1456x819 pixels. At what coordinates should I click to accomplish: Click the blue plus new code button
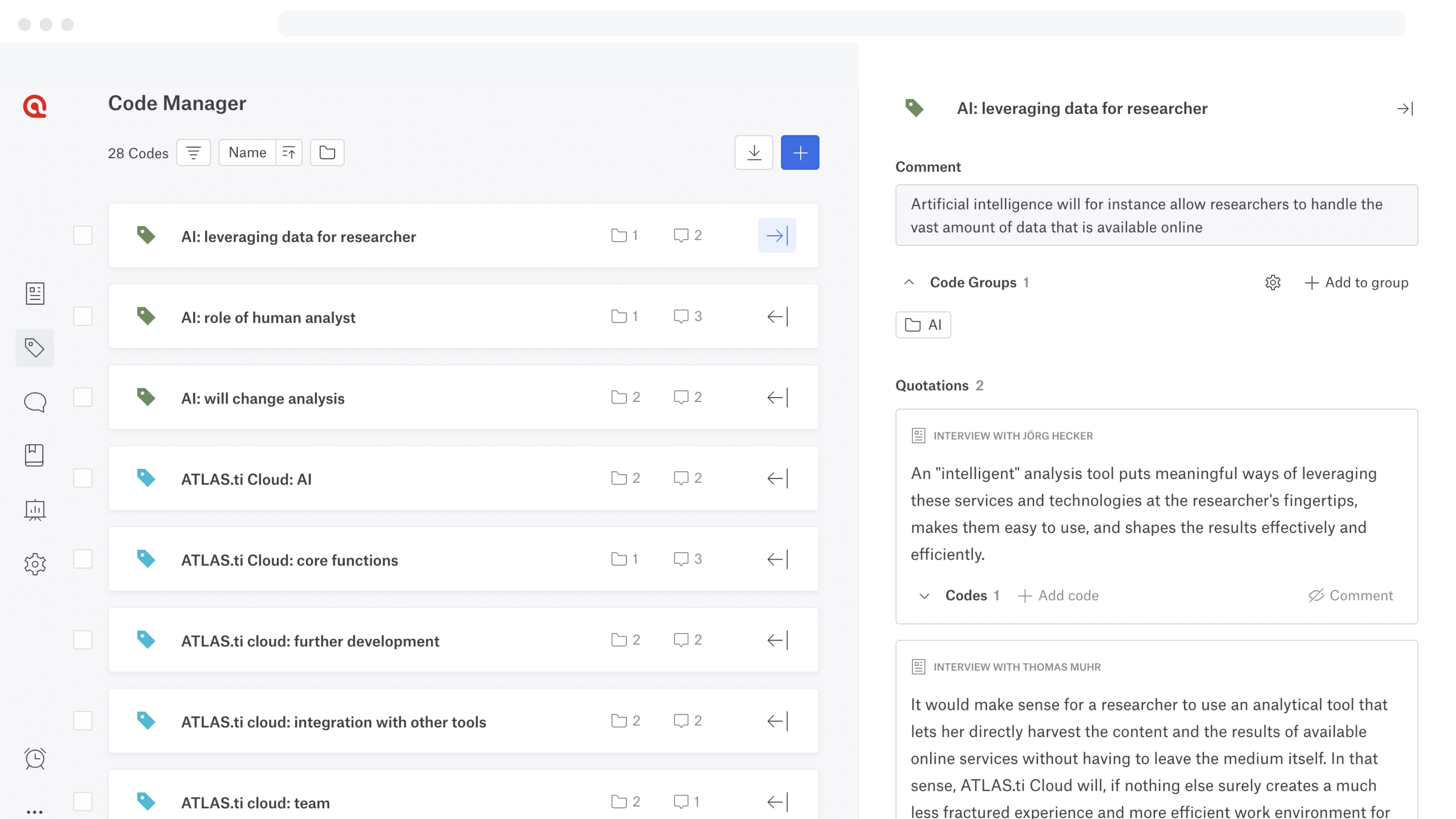[800, 152]
